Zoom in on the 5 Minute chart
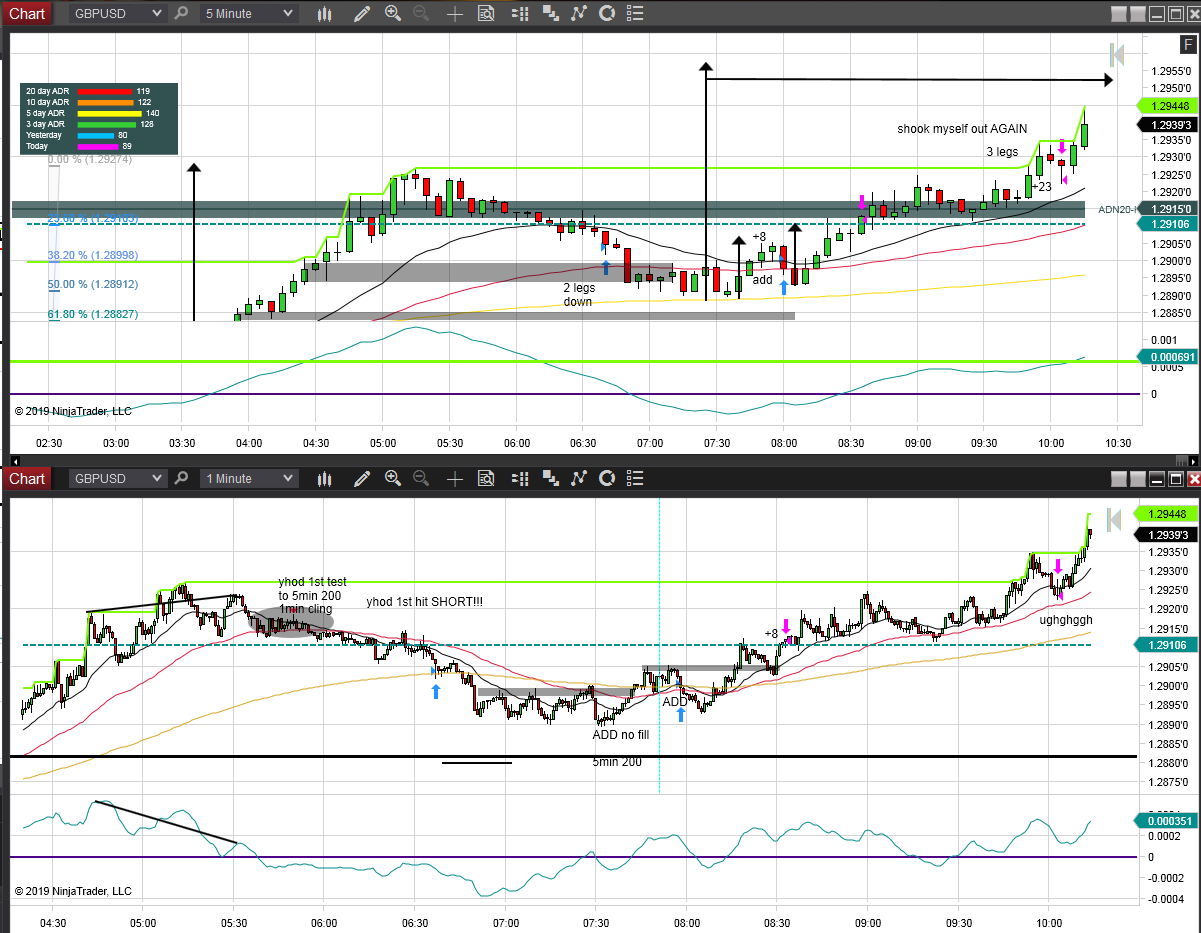 click(392, 13)
